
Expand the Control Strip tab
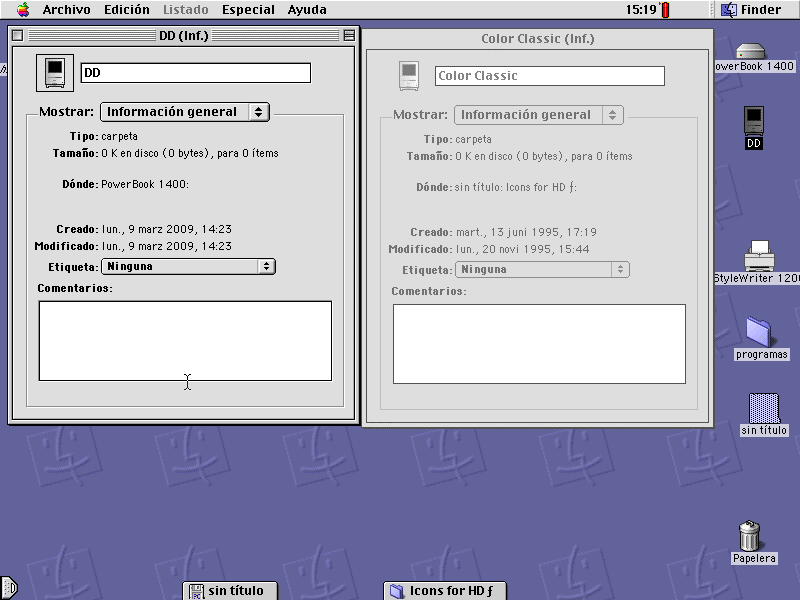[9, 588]
